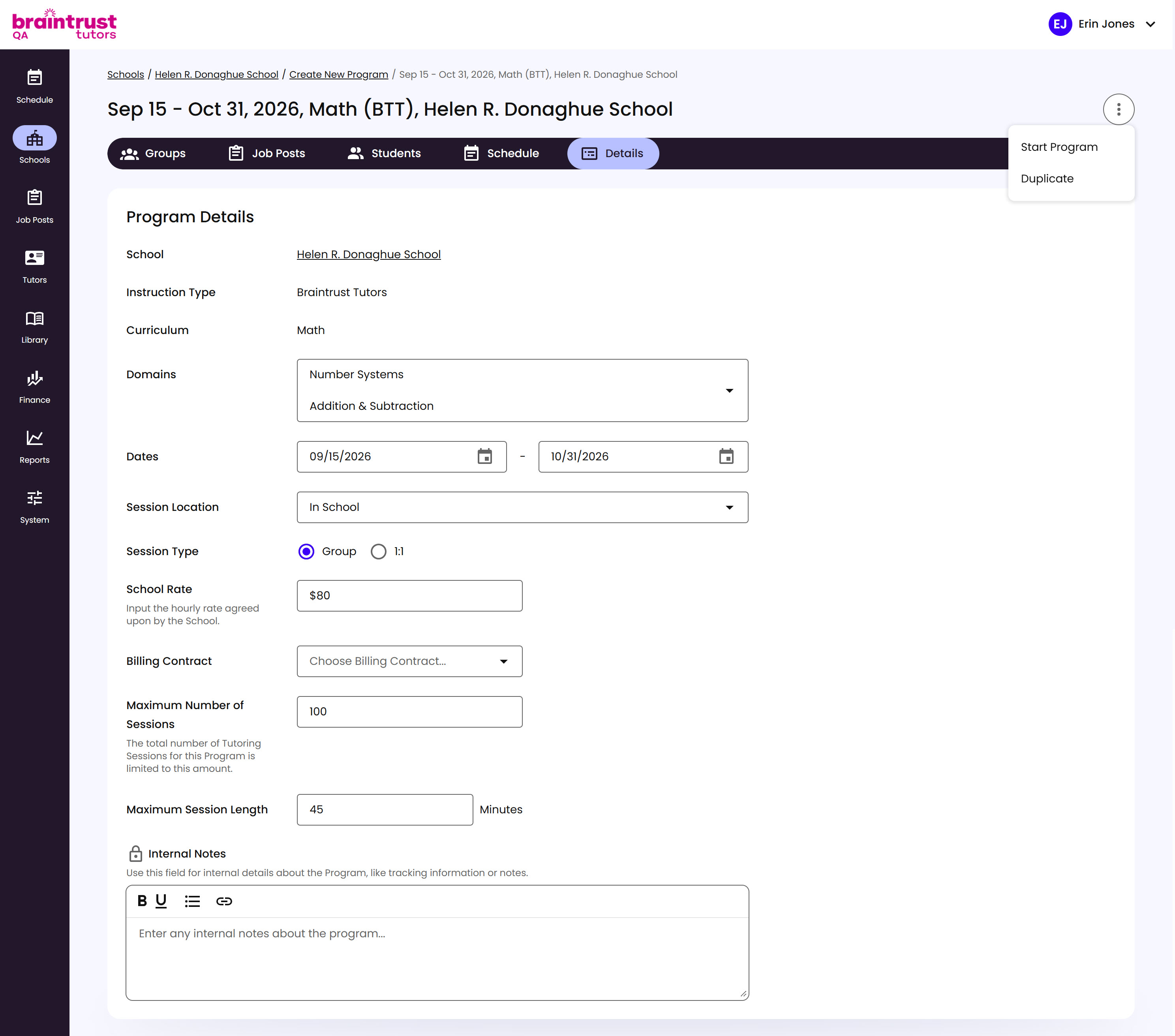Viewport: 1175px width, 1036px height.
Task: Go to Job Posts in sidebar
Action: click(34, 206)
